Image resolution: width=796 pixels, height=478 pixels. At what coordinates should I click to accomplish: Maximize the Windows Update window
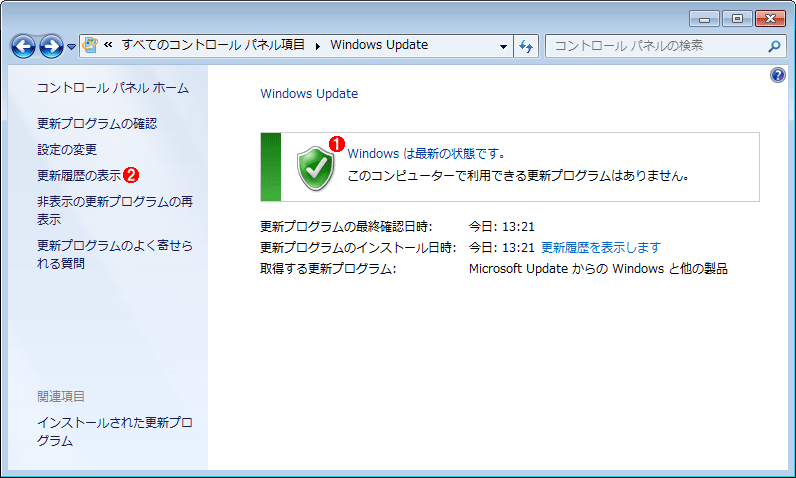737,19
